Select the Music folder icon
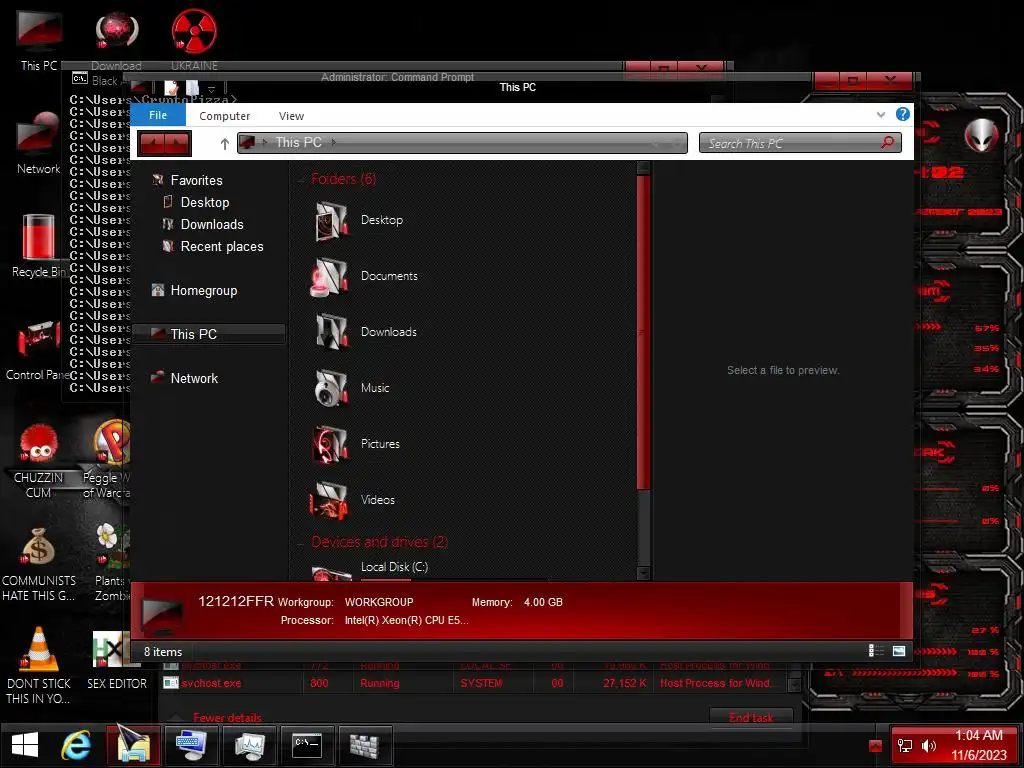The width and height of the screenshot is (1024, 768). 330,389
